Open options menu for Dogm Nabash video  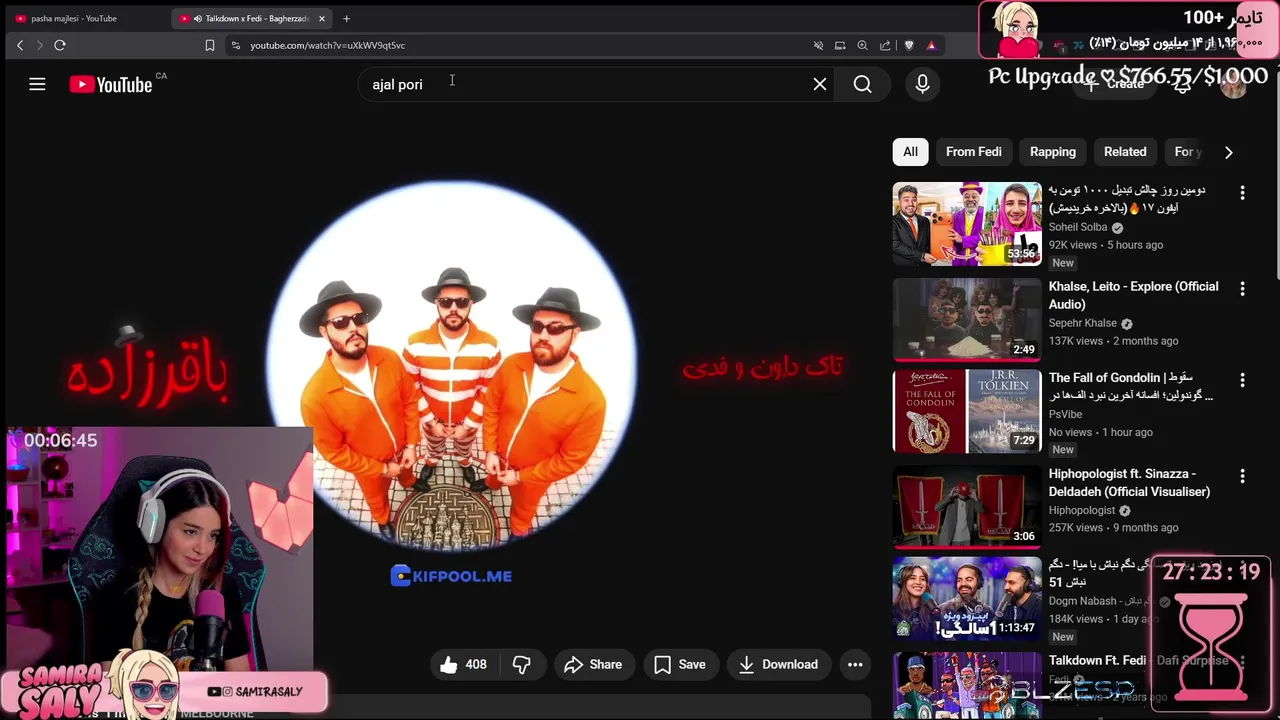[1242, 567]
